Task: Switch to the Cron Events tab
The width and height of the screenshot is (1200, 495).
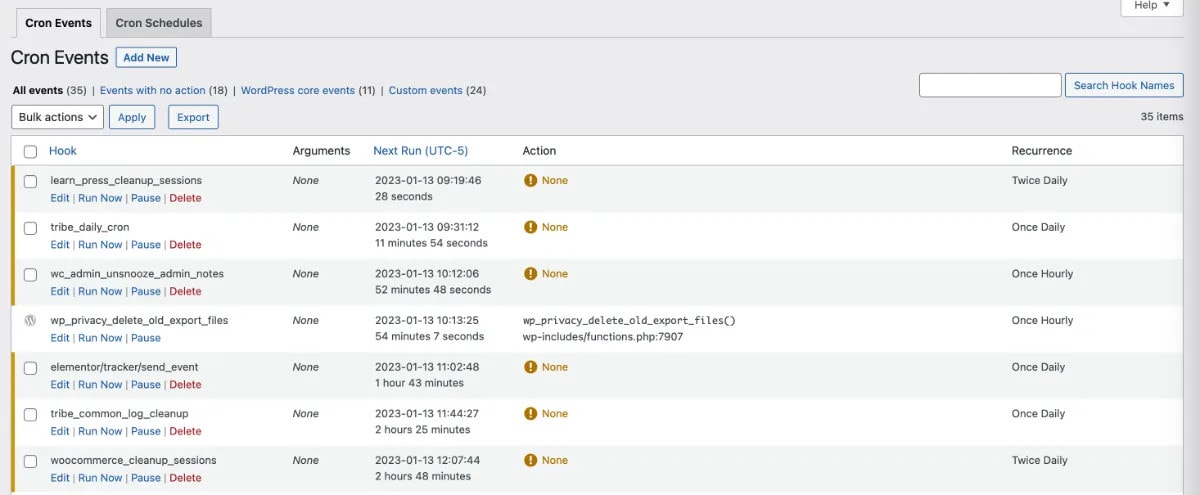Action: pos(58,23)
